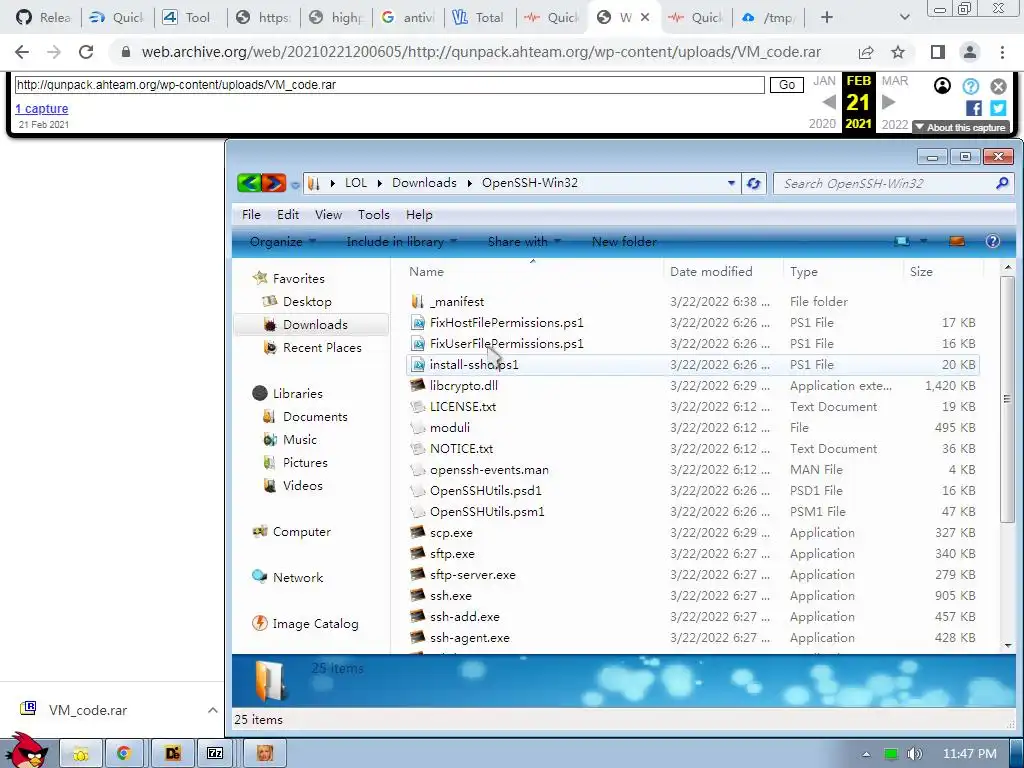This screenshot has height=768, width=1024.
Task: Open 7z app in taskbar
Action: 215,754
